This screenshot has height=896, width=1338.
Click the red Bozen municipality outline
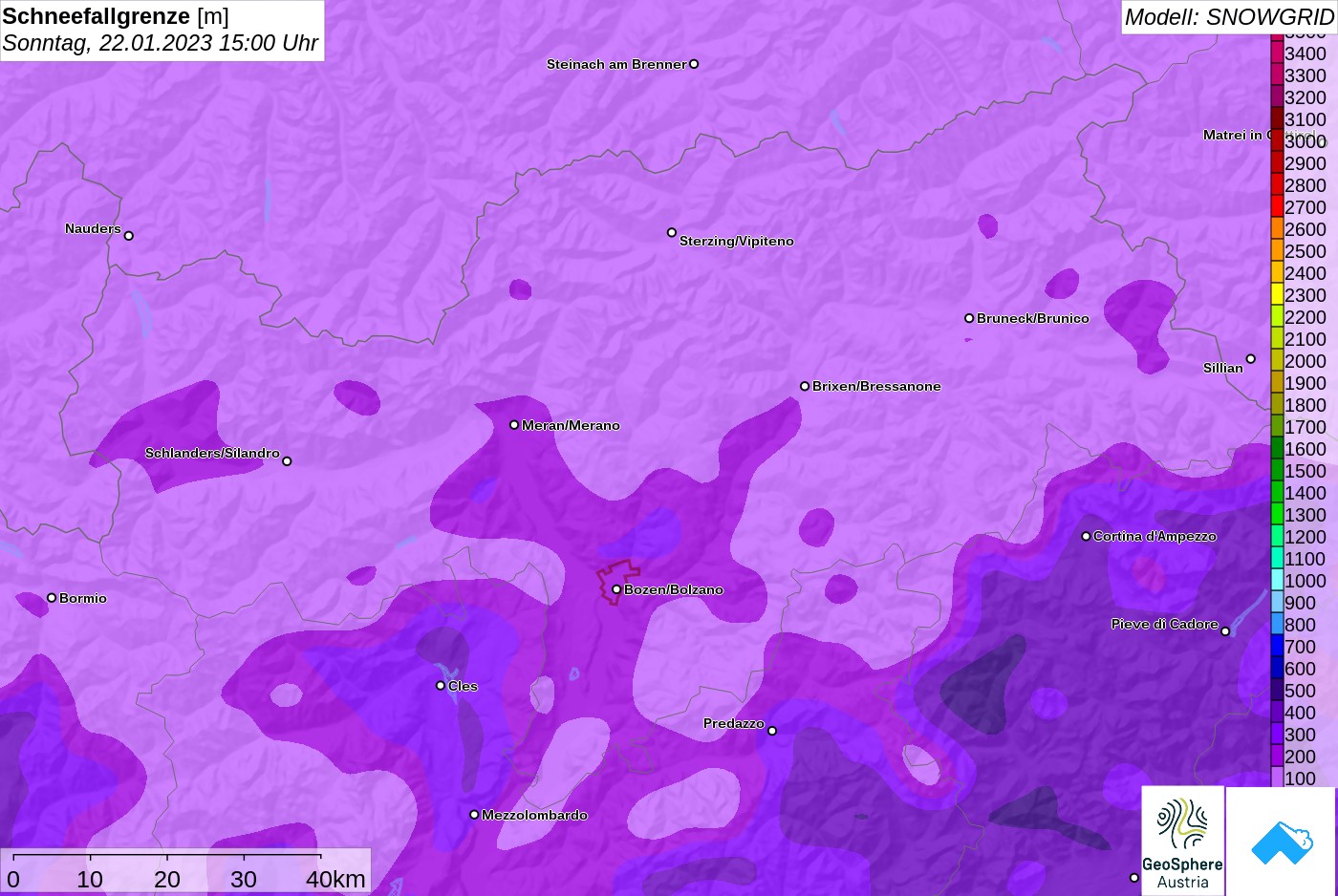point(619,582)
